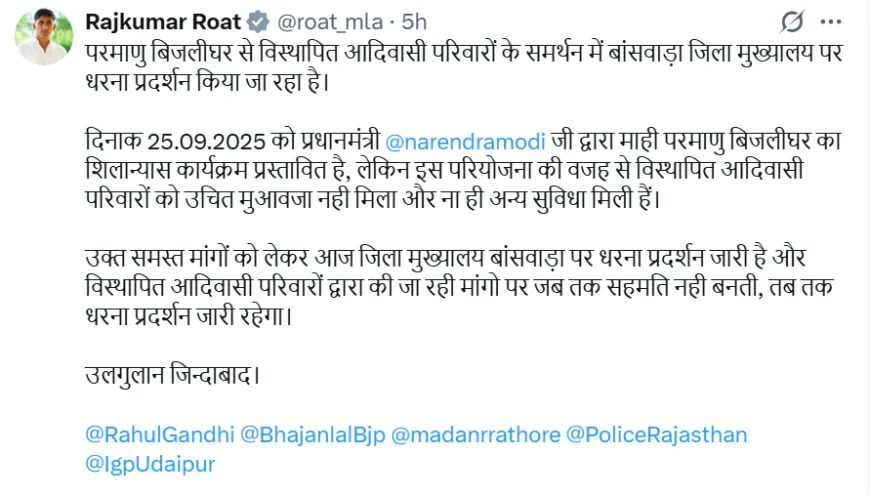870x495 pixels.
Task: Click the @IgpUdaipur mention
Action: click(x=151, y=464)
